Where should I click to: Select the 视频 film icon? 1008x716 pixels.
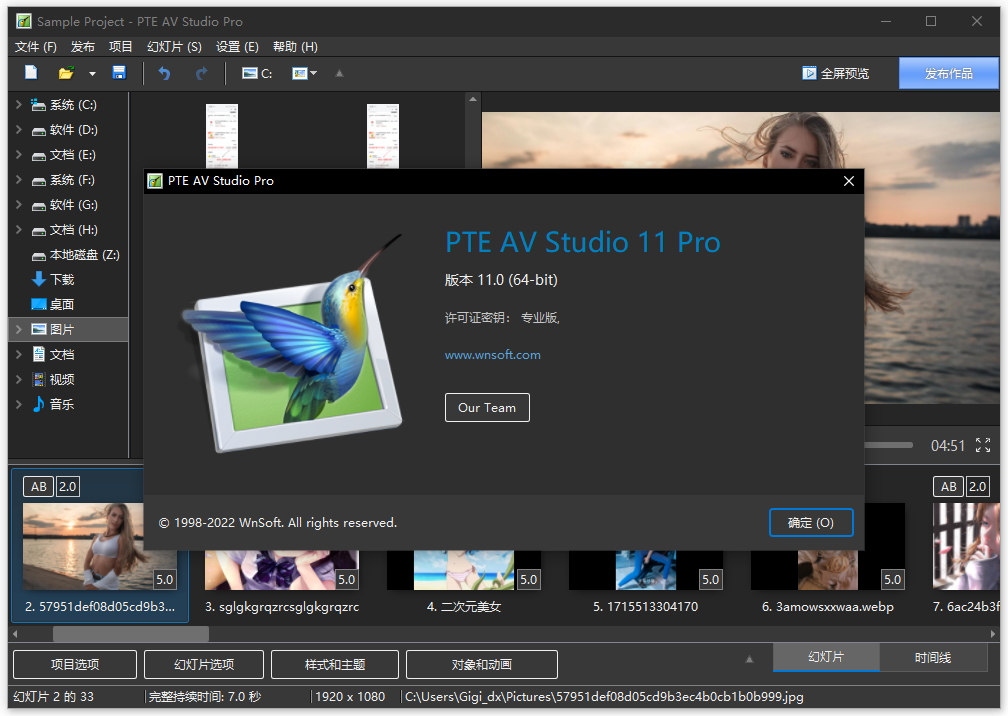tap(39, 379)
